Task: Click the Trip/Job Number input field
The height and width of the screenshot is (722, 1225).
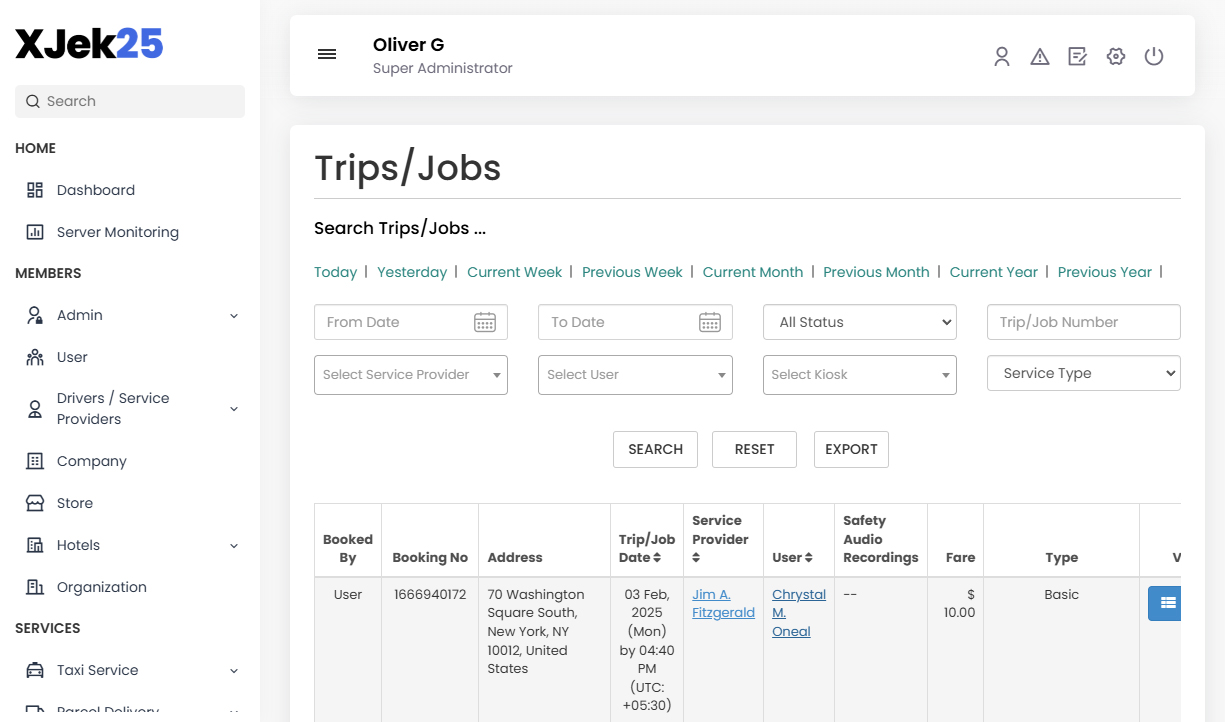Action: pos(1083,321)
